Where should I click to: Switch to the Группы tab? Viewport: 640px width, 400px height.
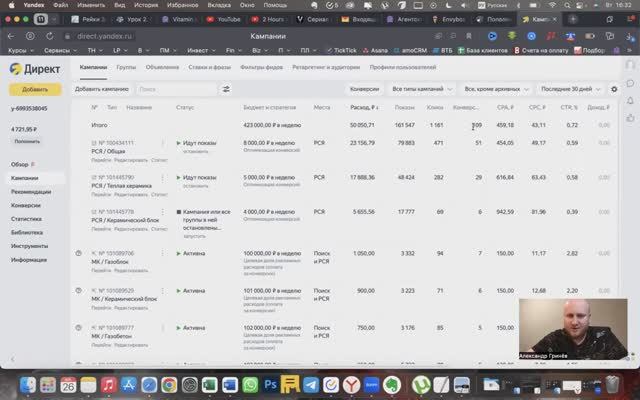126,67
